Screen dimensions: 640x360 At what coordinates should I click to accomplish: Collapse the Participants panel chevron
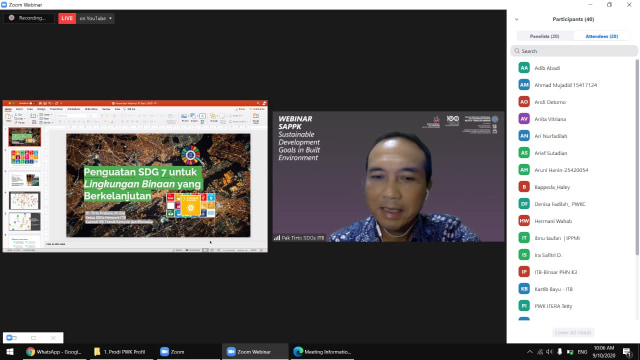517,19
